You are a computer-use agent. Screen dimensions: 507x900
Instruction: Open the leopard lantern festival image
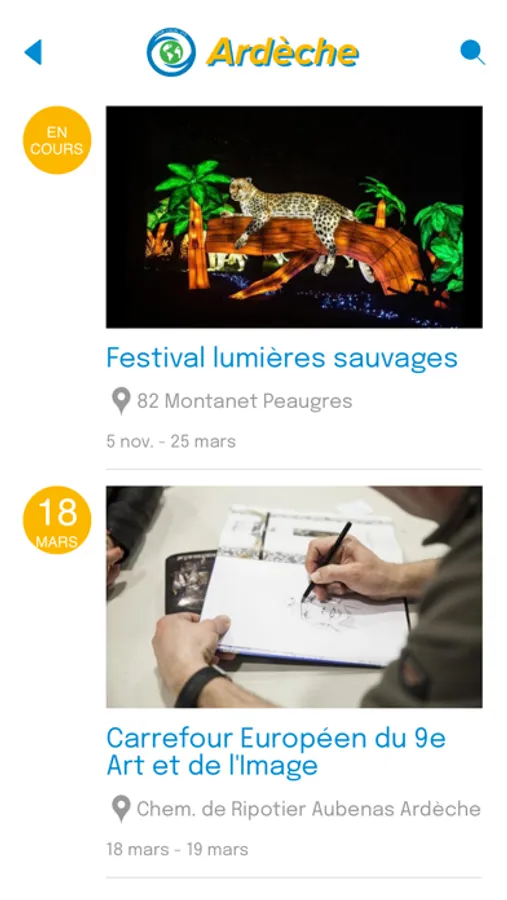pyautogui.click(x=294, y=216)
